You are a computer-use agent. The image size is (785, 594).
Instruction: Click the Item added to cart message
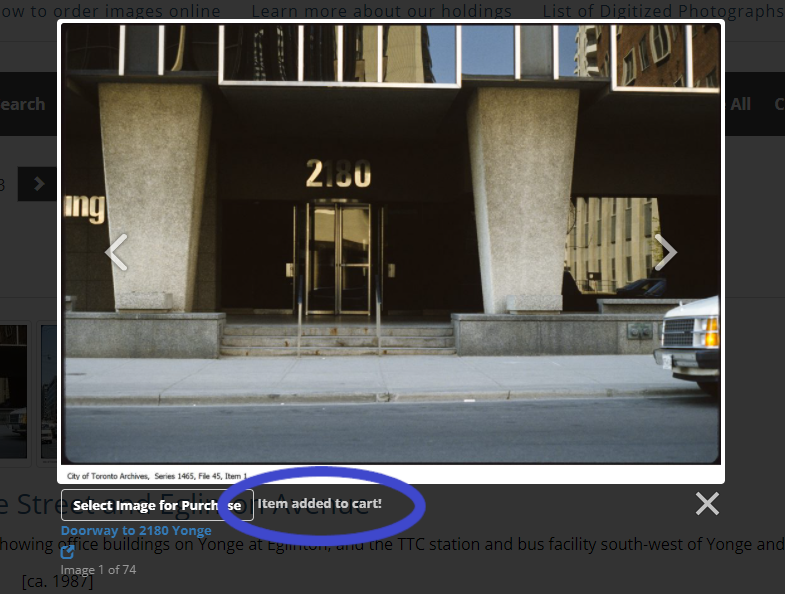(x=319, y=503)
